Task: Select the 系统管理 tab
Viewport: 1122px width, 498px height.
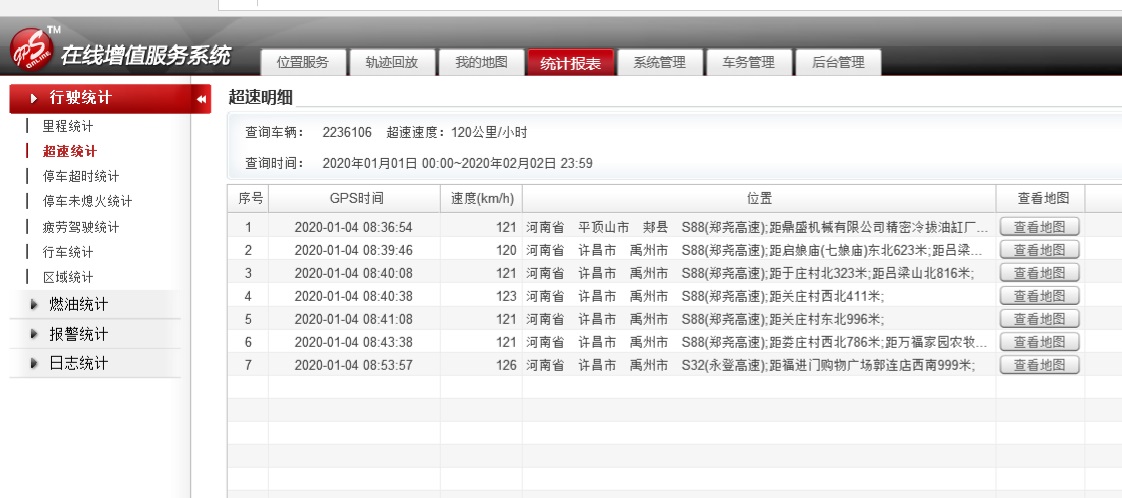Action: point(659,63)
